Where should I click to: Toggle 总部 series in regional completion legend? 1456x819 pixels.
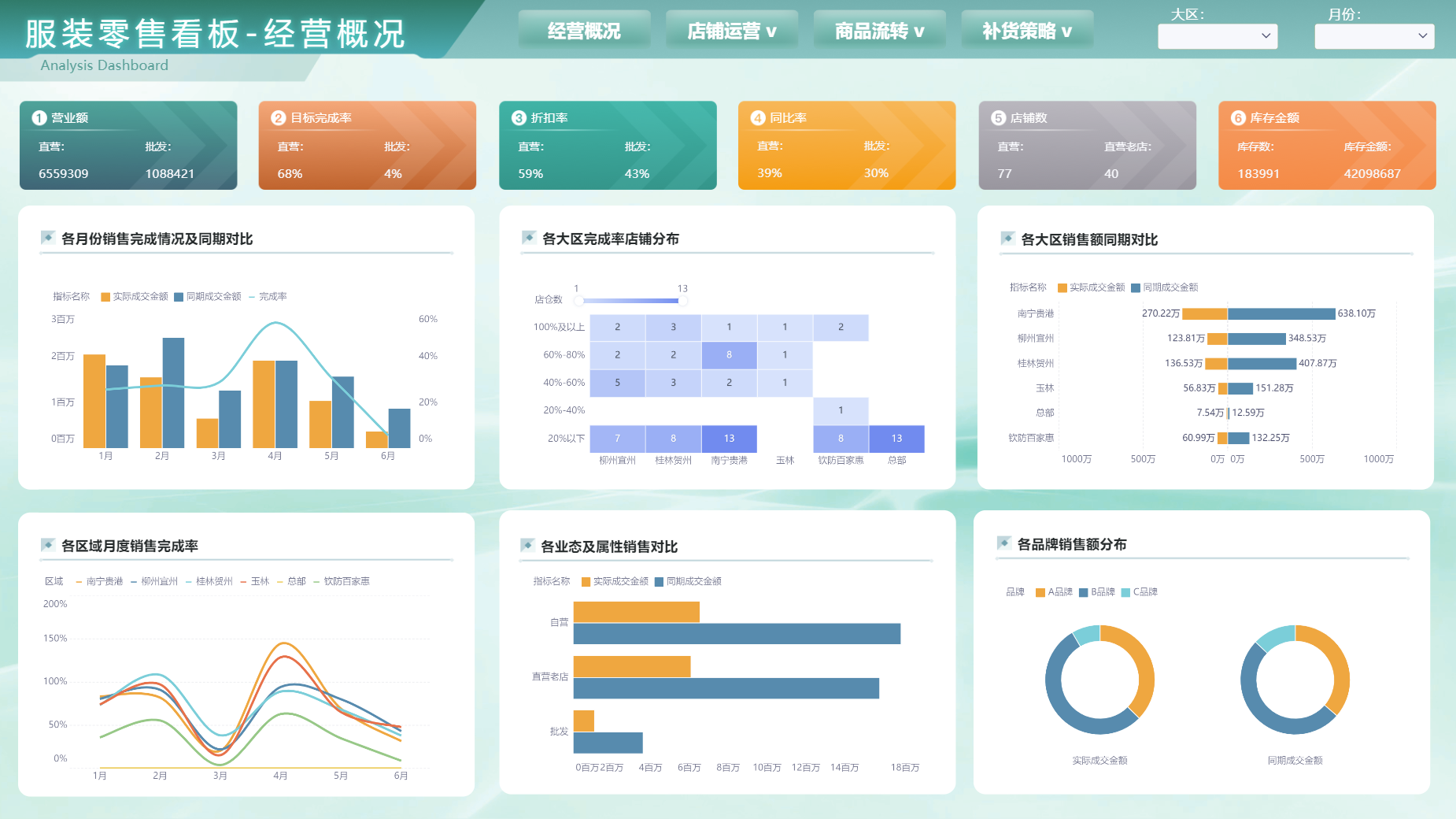tap(291, 581)
